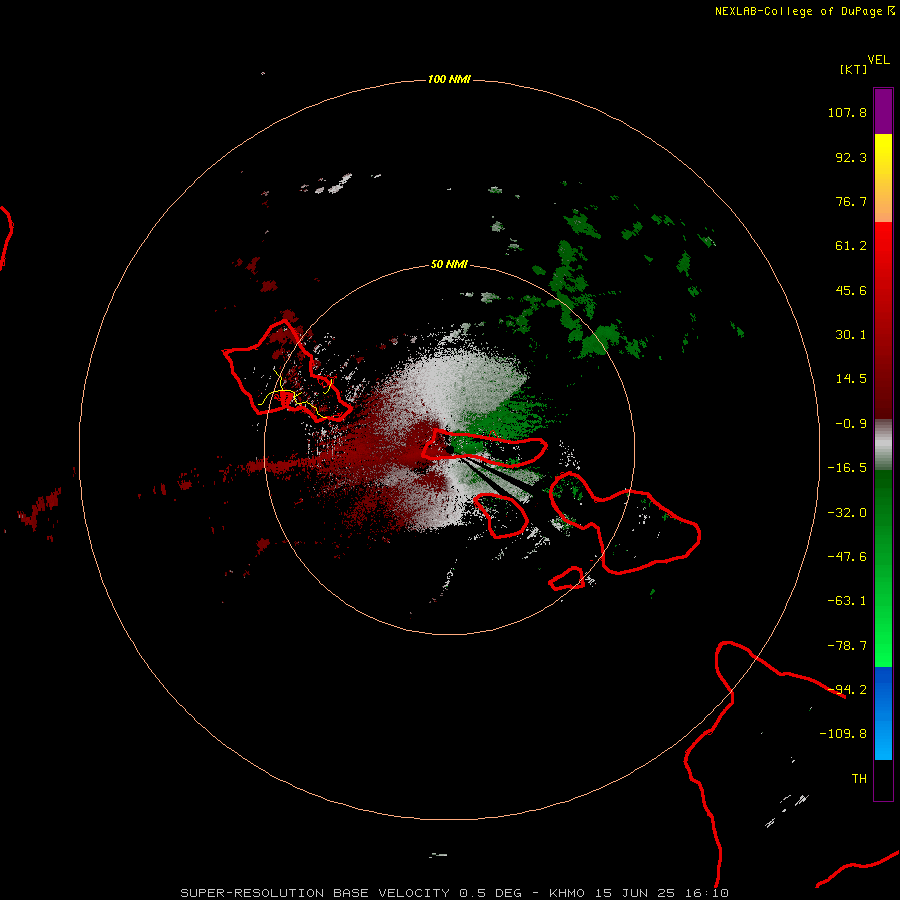900x900 pixels.
Task: Click the blue segment of the color bar
Action: [x=883, y=713]
